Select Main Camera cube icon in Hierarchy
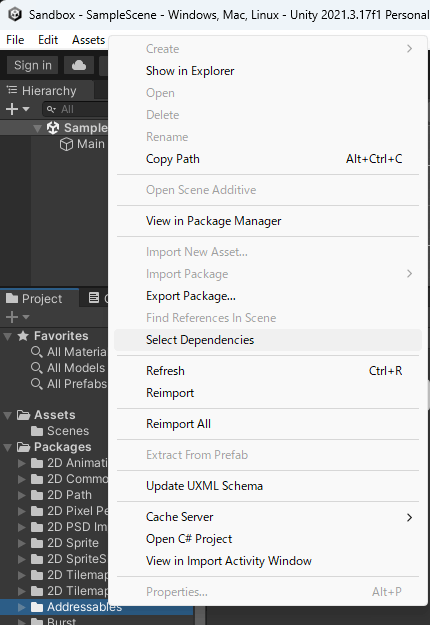The image size is (430, 625). (66, 144)
